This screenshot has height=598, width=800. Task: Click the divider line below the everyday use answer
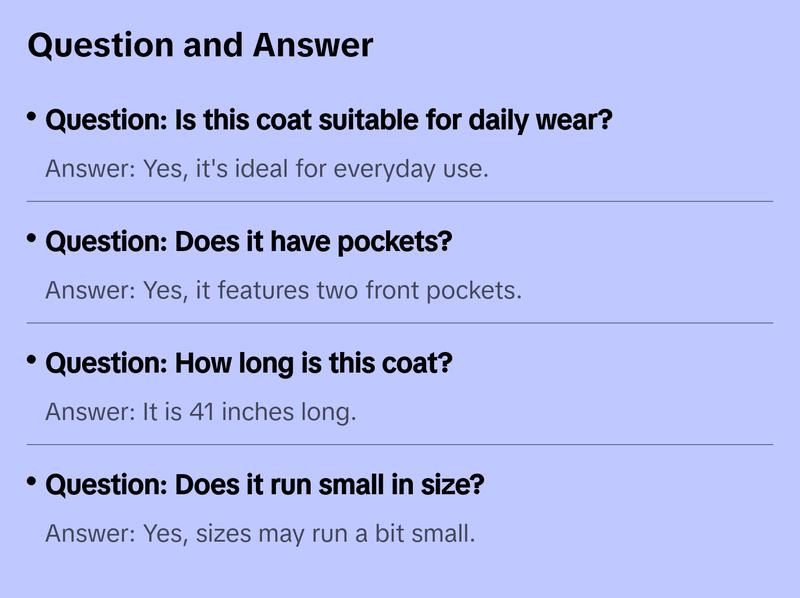click(x=400, y=201)
